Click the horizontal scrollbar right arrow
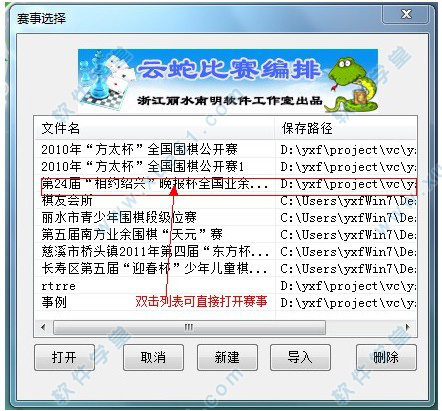 tap(407, 327)
